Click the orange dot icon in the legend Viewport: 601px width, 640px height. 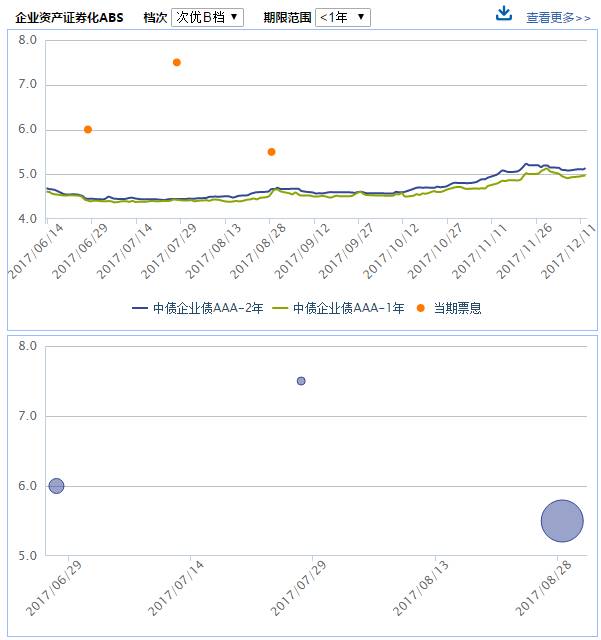coord(420,308)
